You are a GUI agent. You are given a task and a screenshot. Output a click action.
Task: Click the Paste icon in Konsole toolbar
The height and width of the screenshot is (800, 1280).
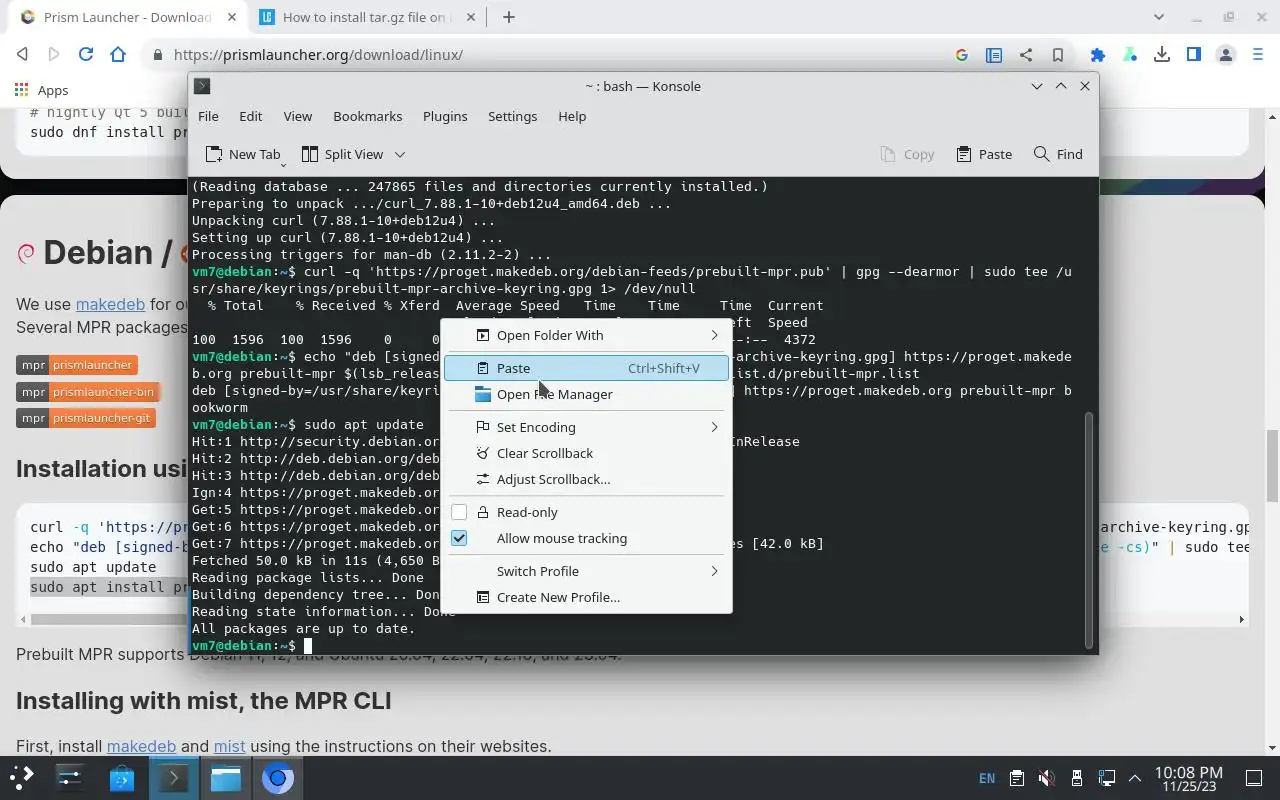click(964, 154)
